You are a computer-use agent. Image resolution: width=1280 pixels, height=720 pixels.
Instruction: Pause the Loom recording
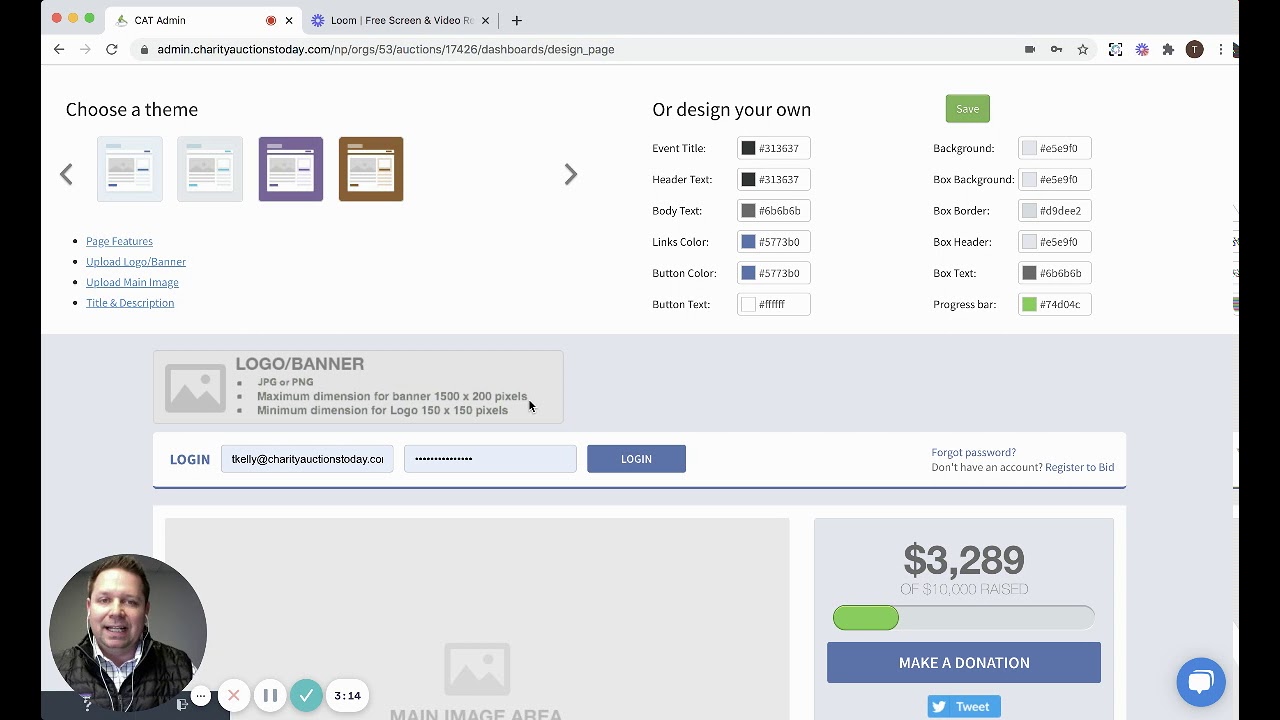[x=270, y=695]
